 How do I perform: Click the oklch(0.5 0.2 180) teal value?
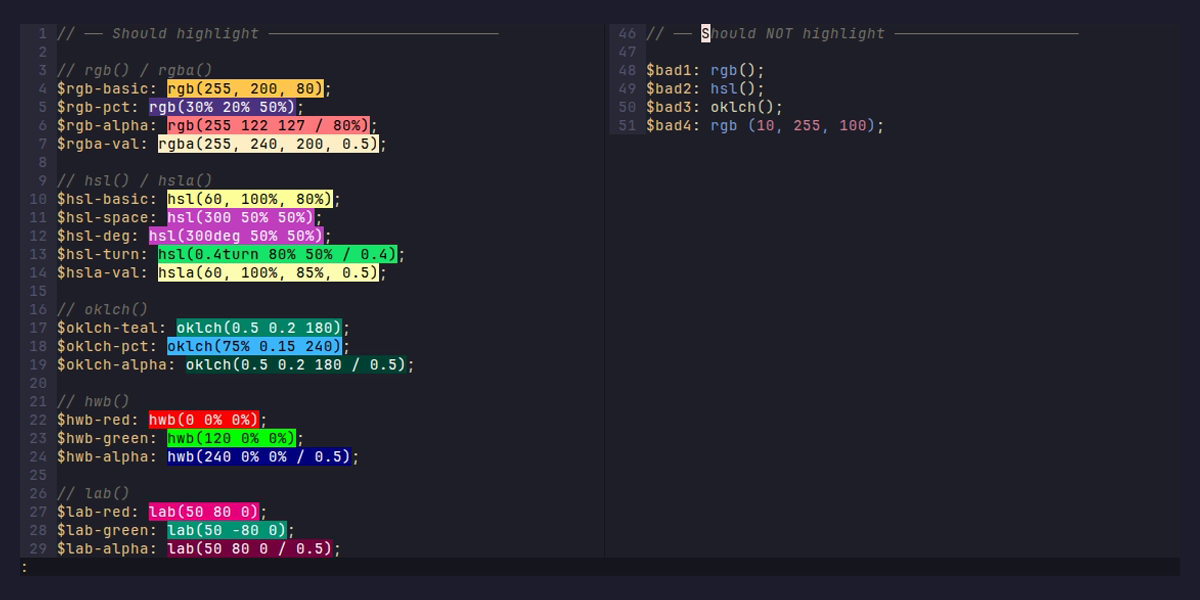tap(259, 328)
